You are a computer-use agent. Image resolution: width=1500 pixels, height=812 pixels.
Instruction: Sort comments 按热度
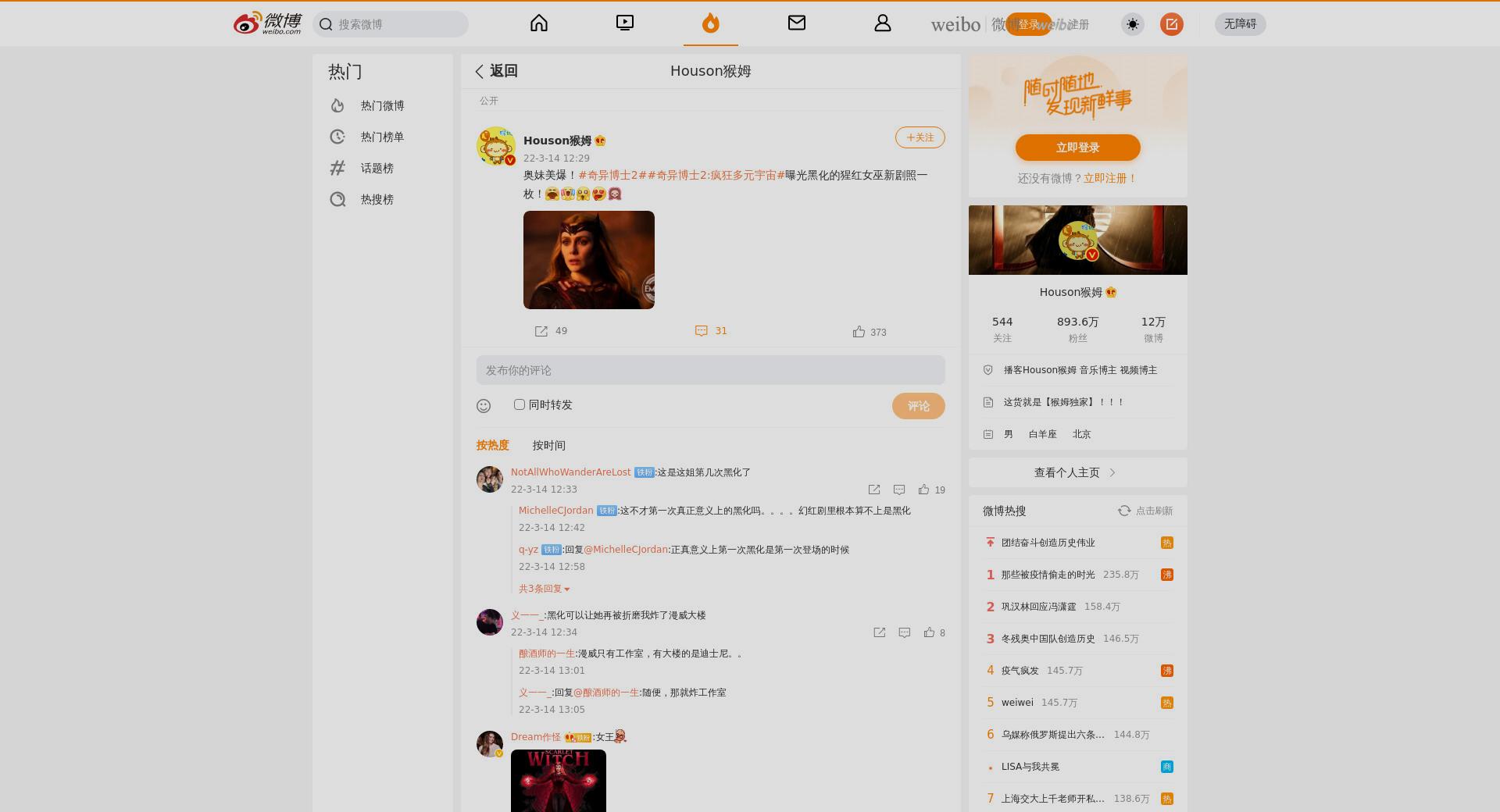point(493,446)
